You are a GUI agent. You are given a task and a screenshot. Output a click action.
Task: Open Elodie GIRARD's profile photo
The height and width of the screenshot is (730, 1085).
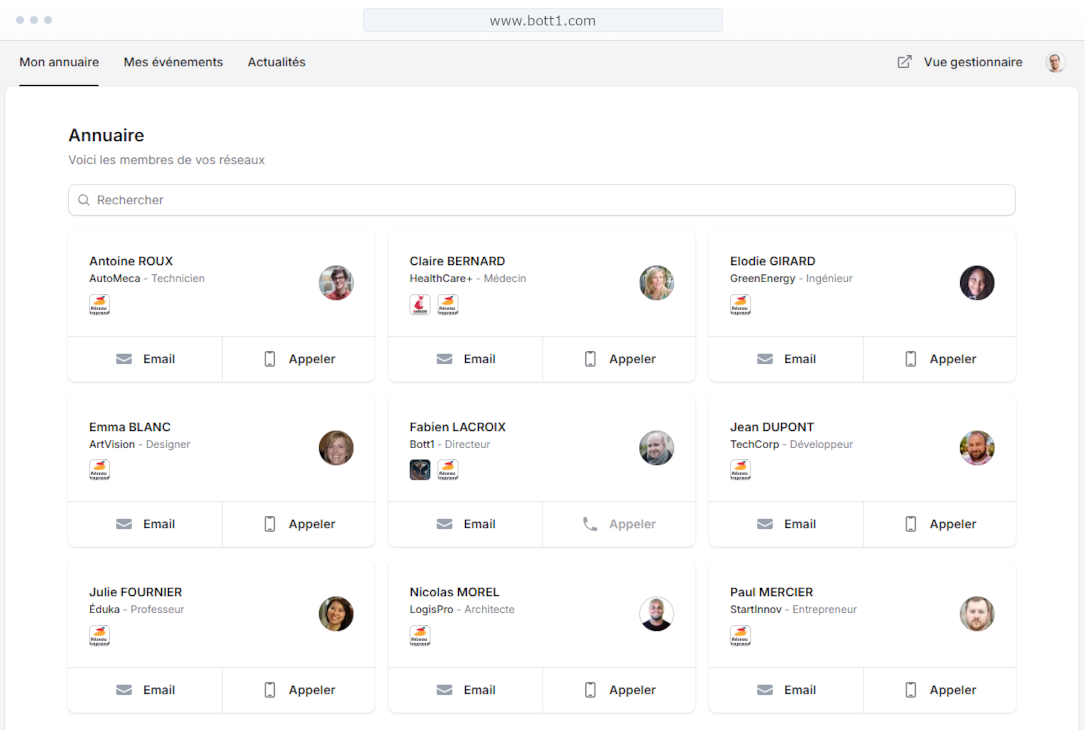click(x=977, y=283)
